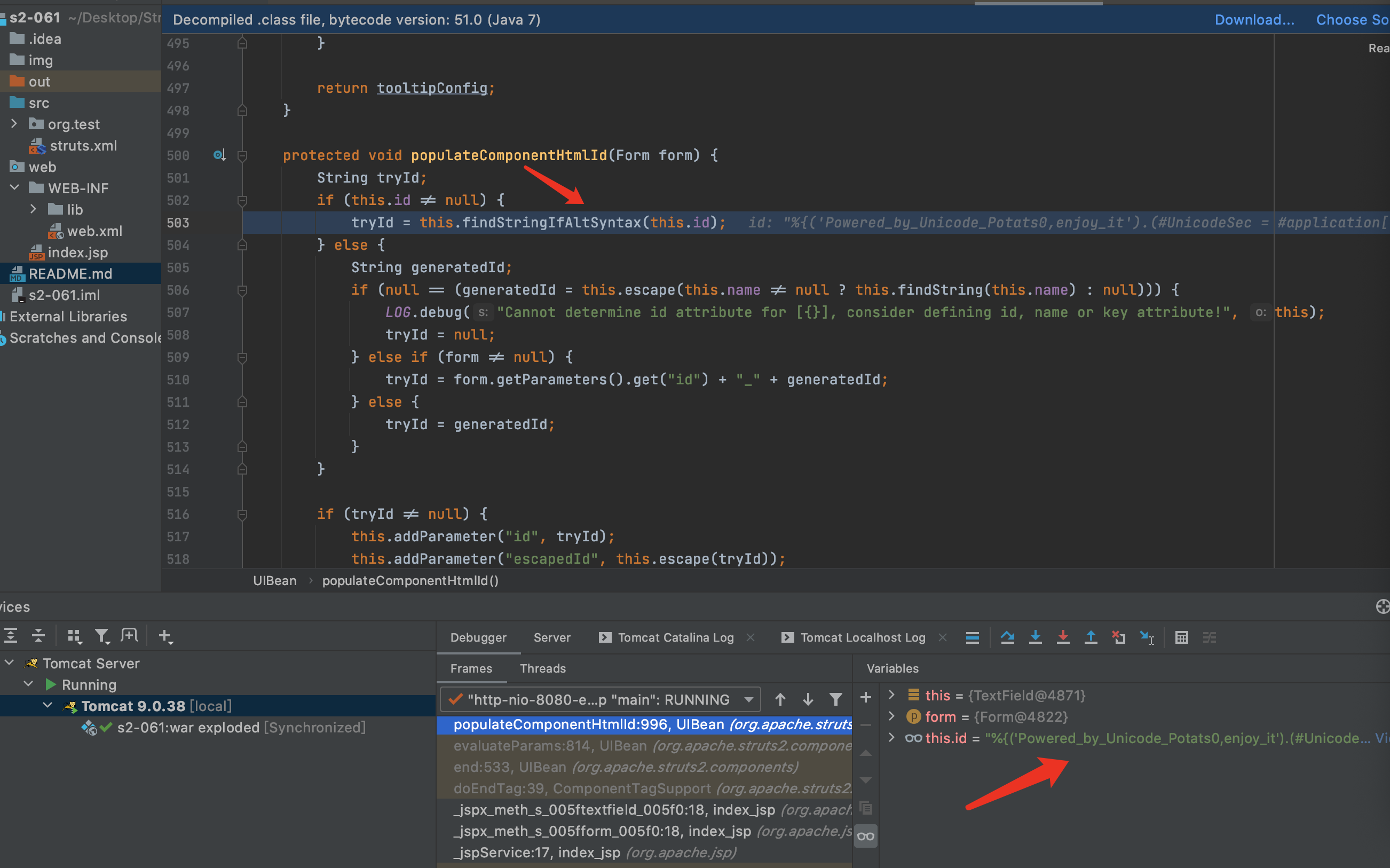Click the Run to Cursor icon
Viewport: 1390px width, 868px height.
tap(1147, 637)
